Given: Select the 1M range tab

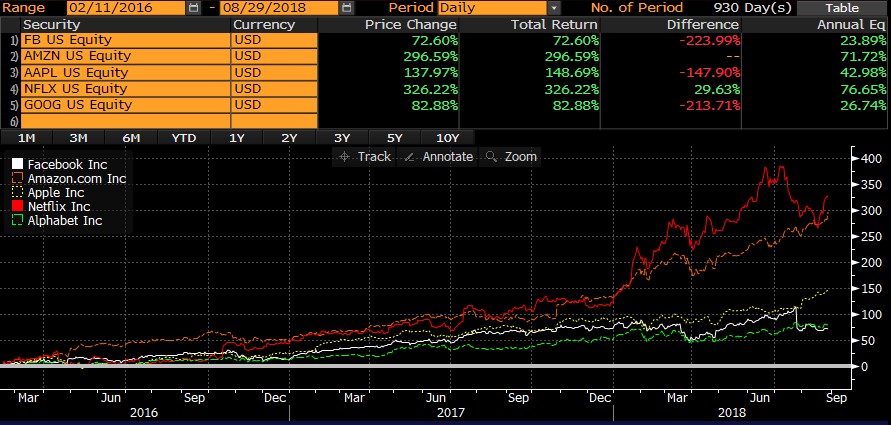Looking at the screenshot, I should pyautogui.click(x=26, y=138).
